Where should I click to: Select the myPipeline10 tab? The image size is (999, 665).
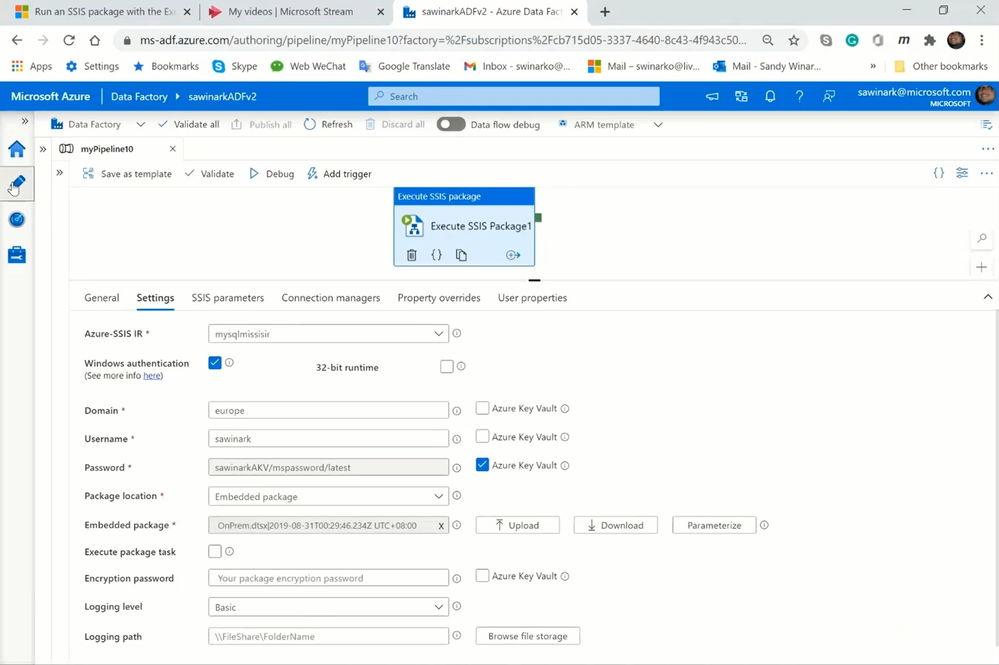point(107,149)
